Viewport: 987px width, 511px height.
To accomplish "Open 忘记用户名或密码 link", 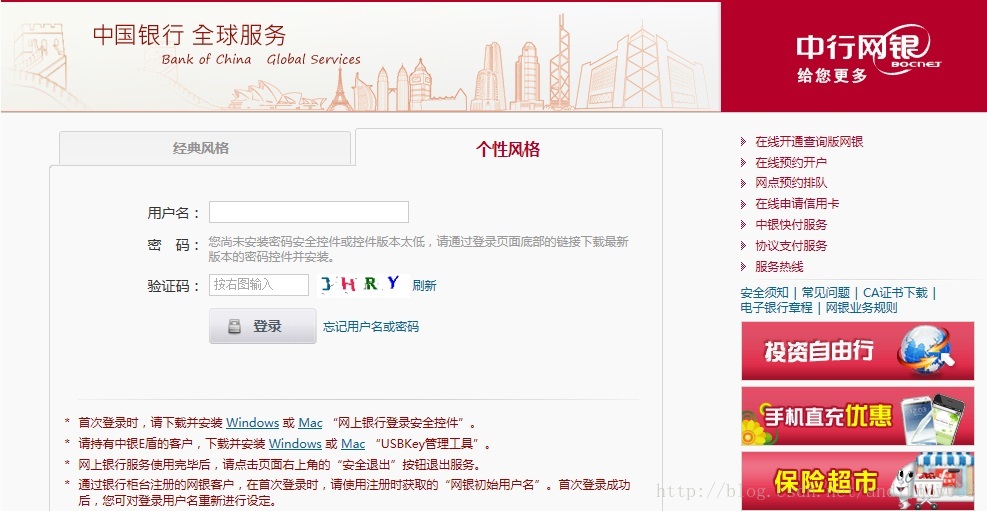I will 371,327.
